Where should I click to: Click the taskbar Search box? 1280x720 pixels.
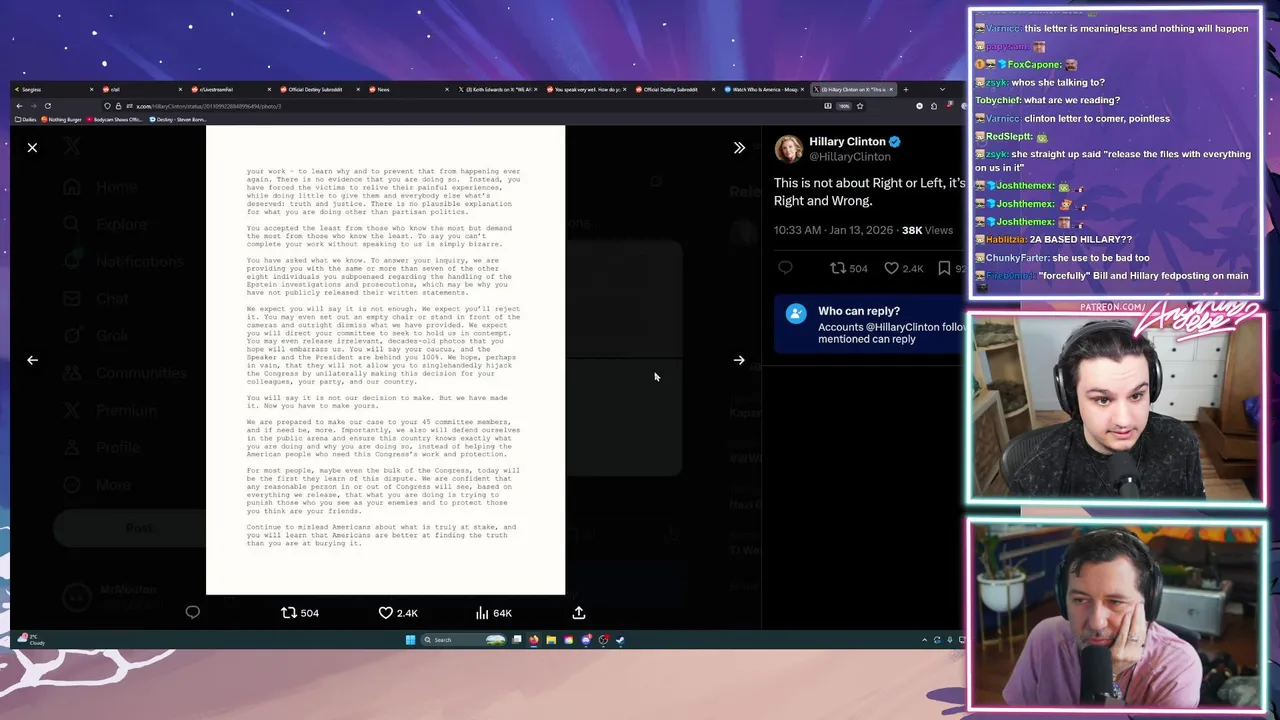coord(465,640)
